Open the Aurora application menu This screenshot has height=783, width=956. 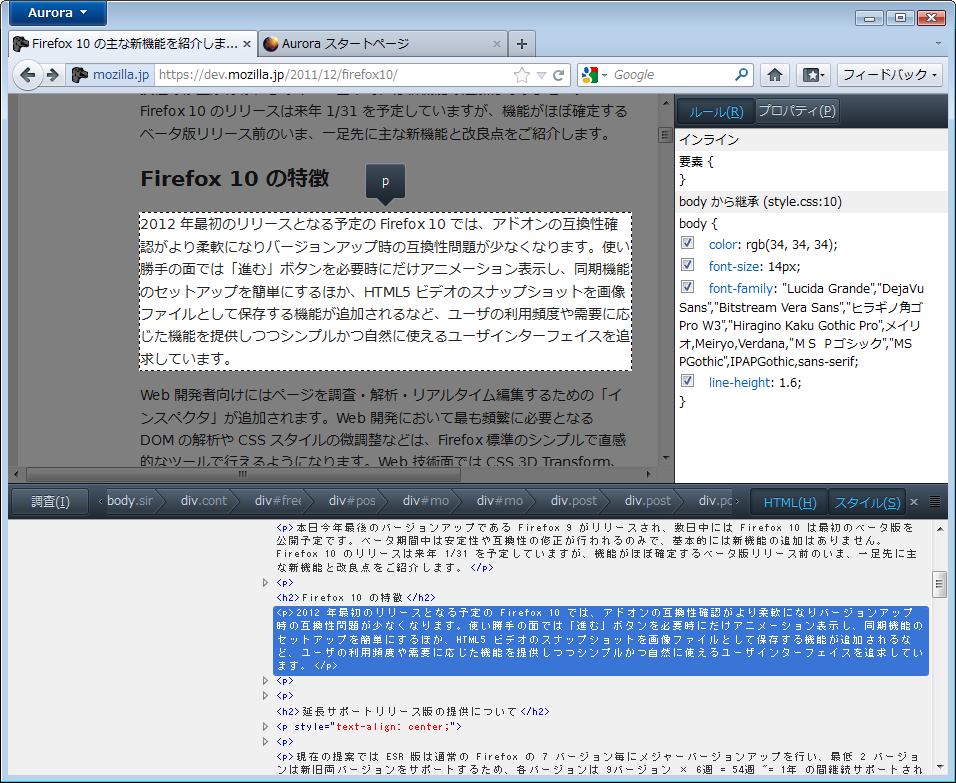[x=58, y=13]
